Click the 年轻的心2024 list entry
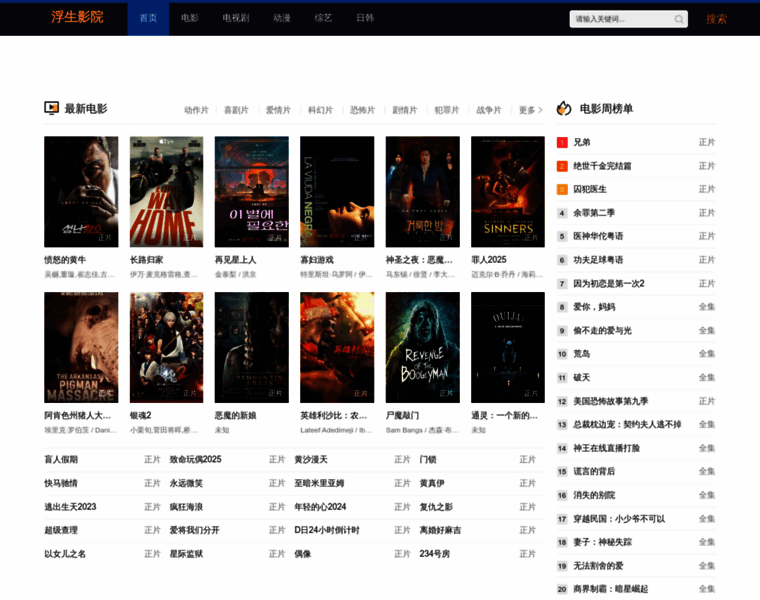This screenshot has width=760, height=600. coord(320,507)
